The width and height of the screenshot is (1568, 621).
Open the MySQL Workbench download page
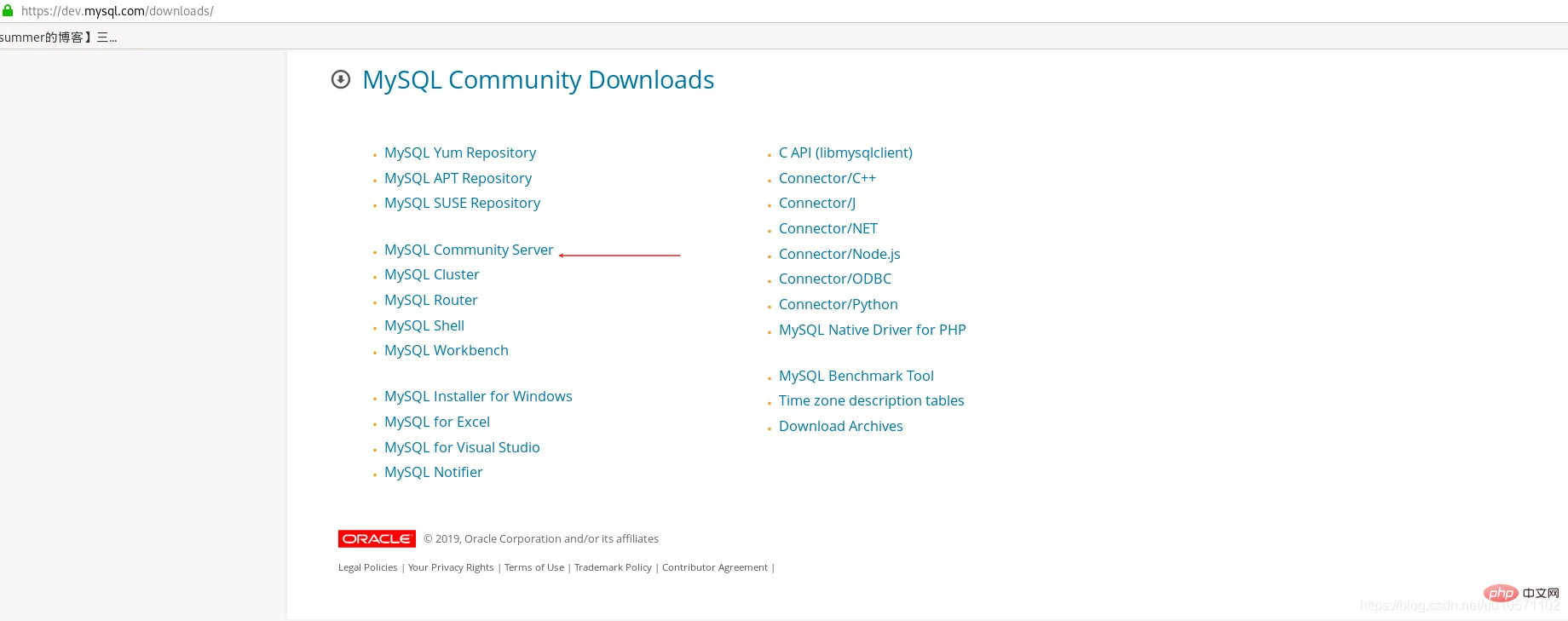446,350
